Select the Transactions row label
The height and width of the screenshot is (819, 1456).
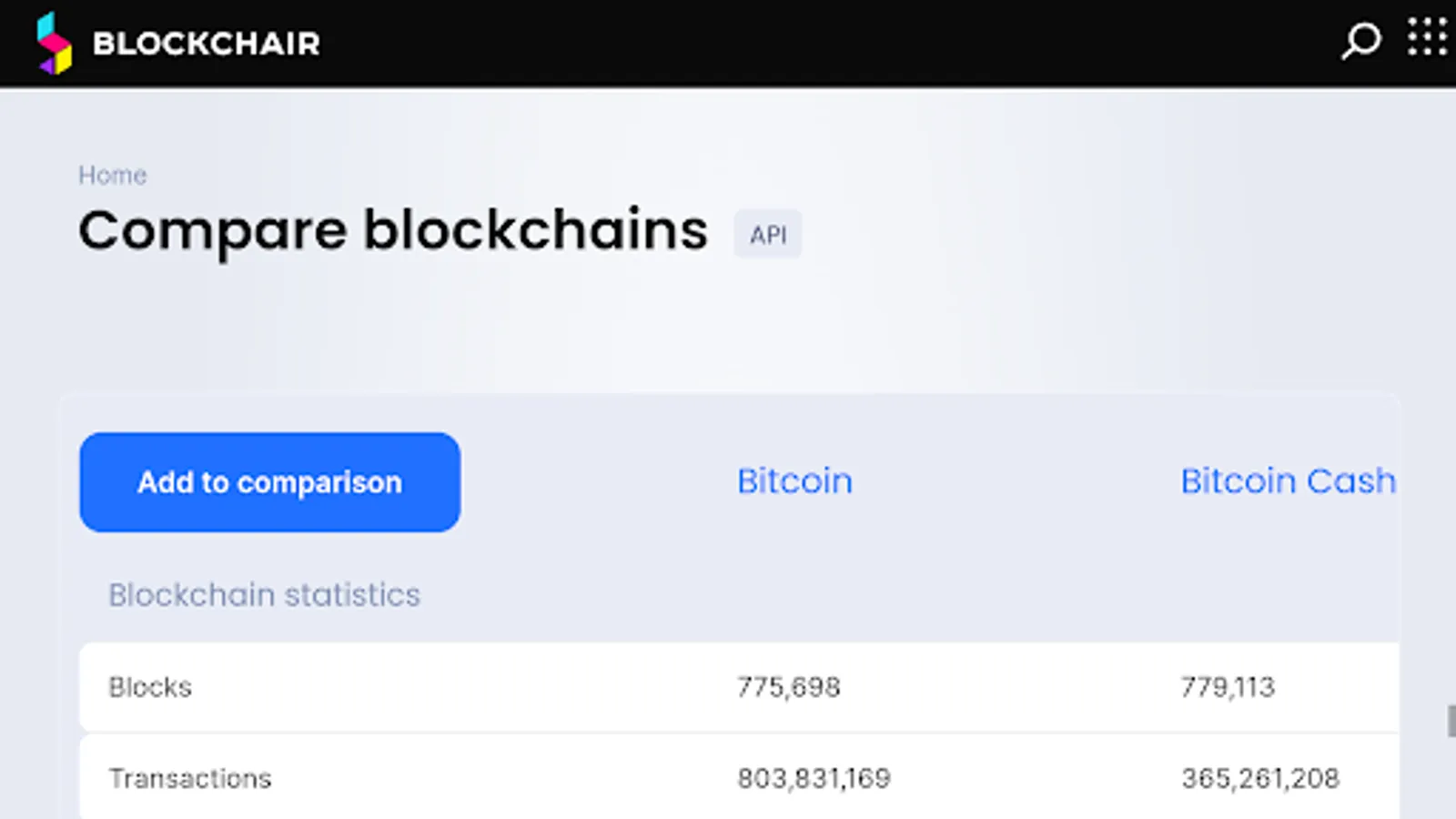190,779
